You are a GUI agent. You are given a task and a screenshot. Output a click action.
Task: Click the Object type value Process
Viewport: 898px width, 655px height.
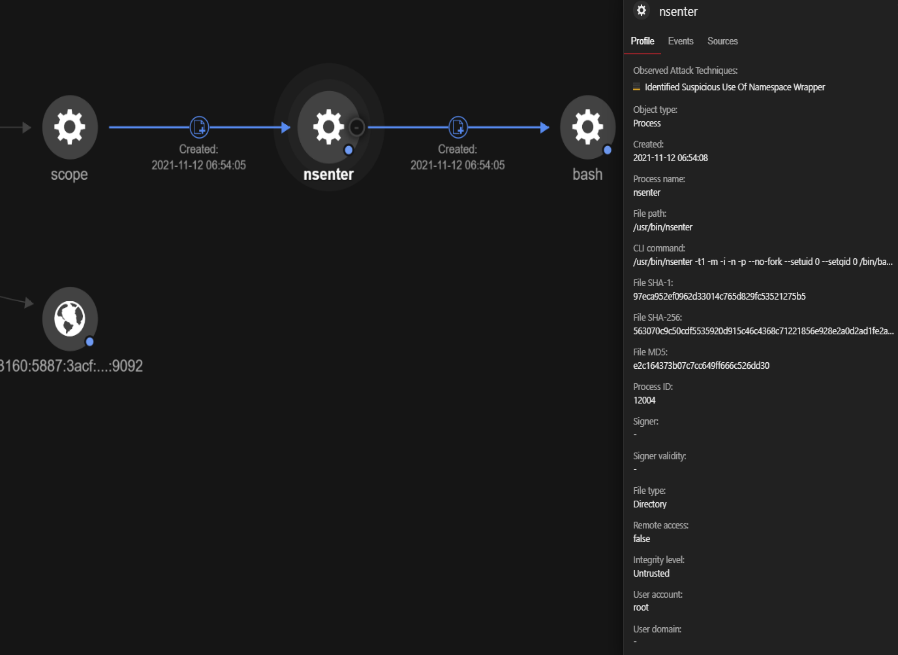(647, 123)
